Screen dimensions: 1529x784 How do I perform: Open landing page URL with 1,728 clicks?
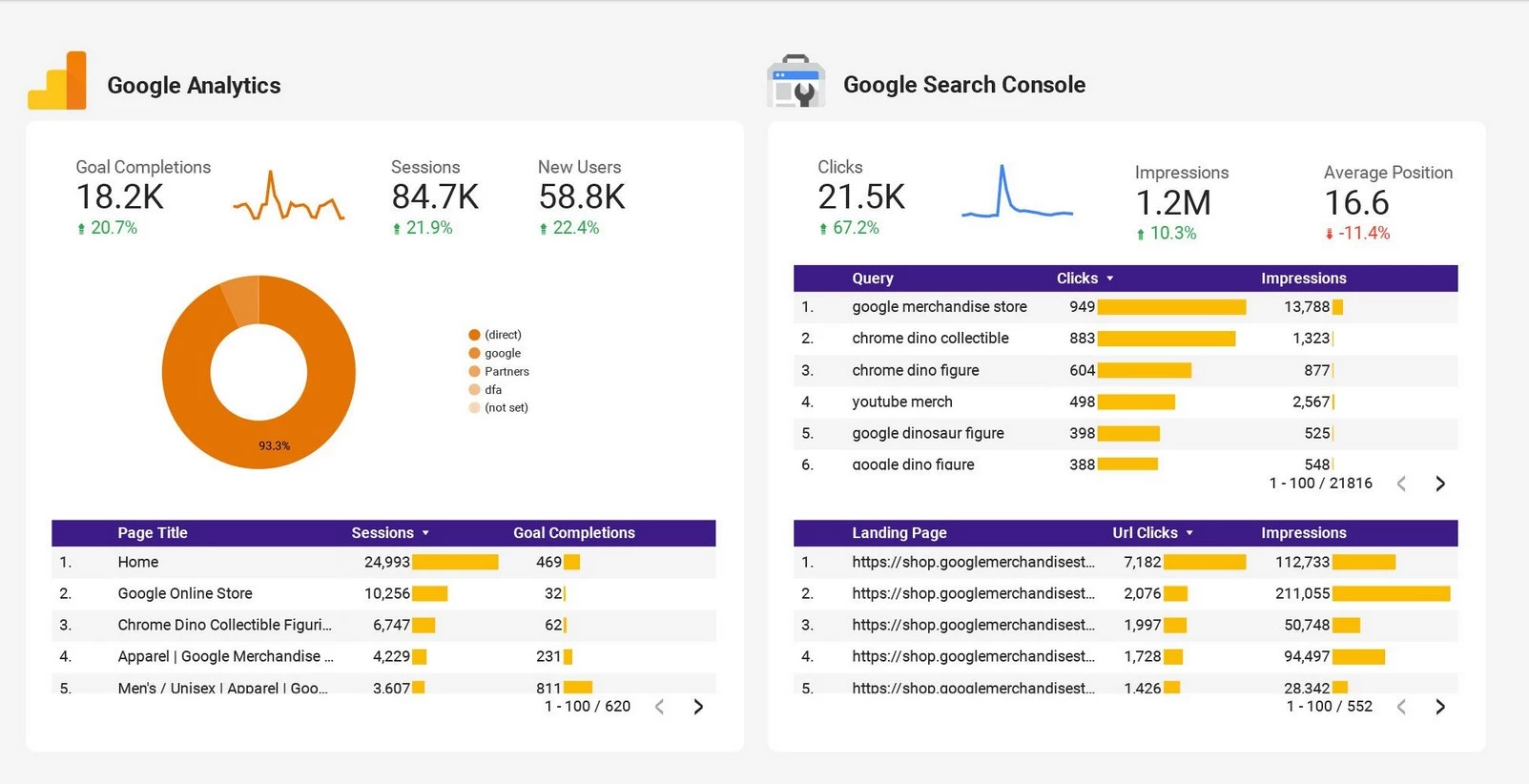pyautogui.click(x=973, y=656)
